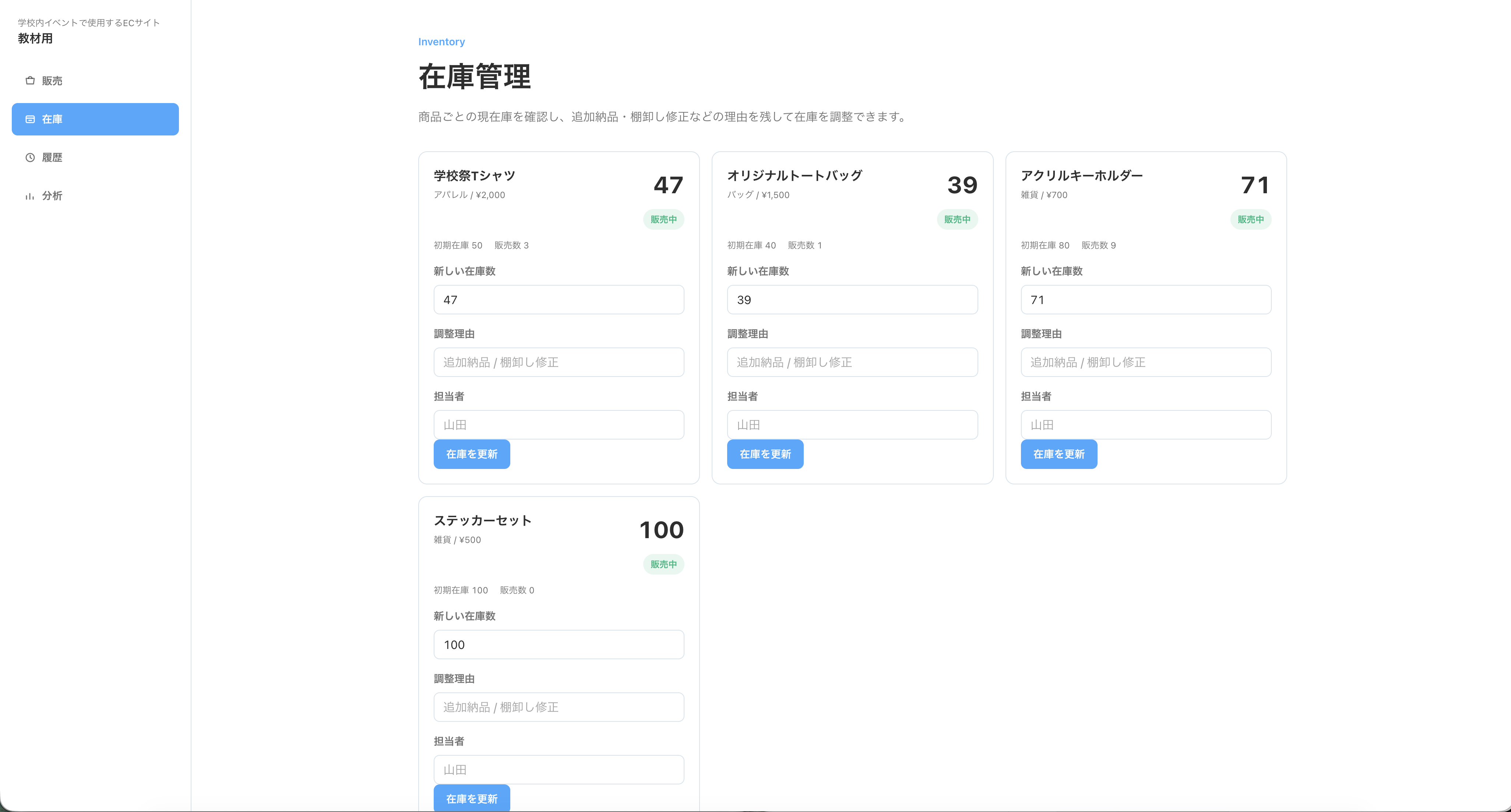1511x812 pixels.
Task: Open the 販売 sales page
Action: tap(95, 81)
